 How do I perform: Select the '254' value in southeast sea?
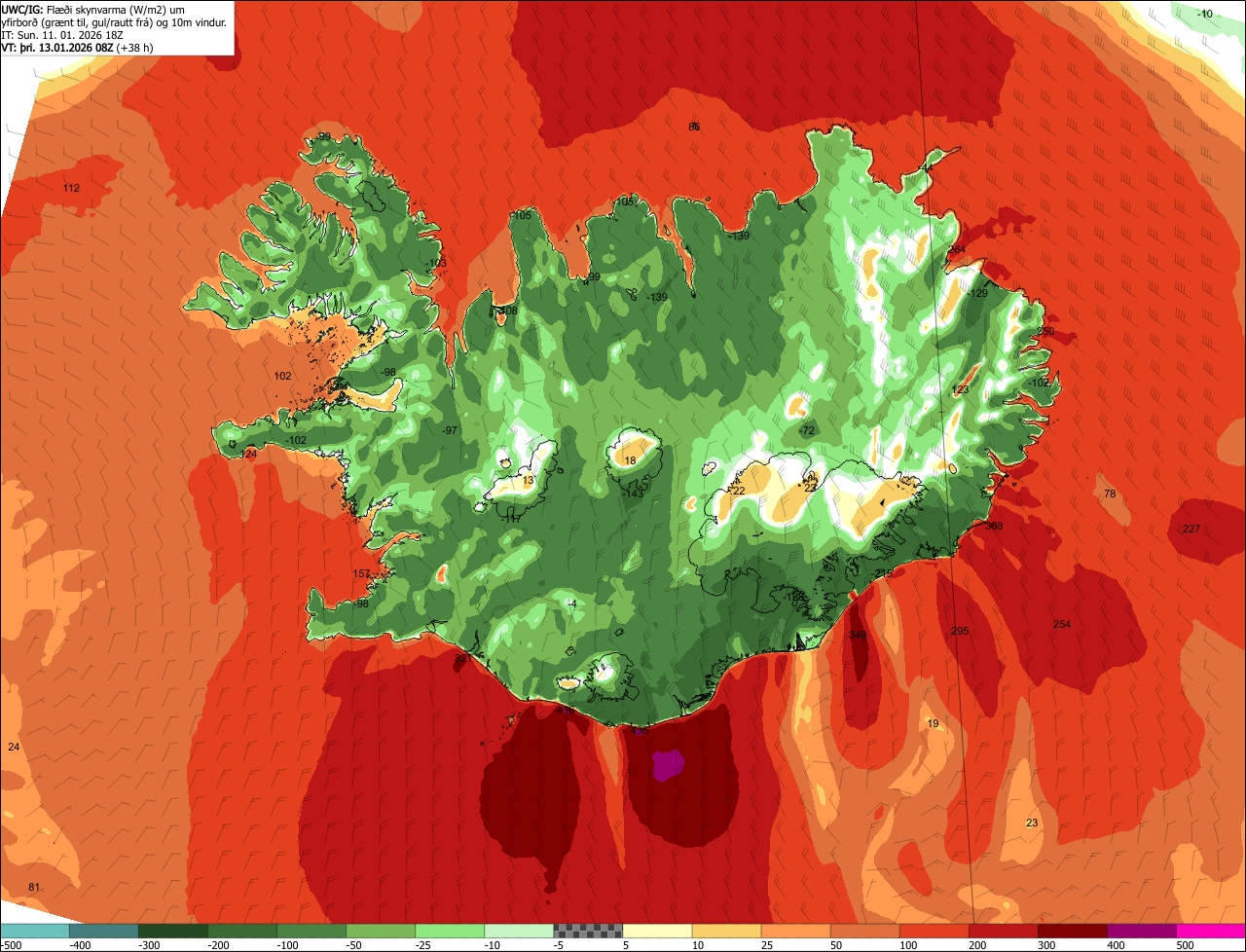tap(1062, 624)
